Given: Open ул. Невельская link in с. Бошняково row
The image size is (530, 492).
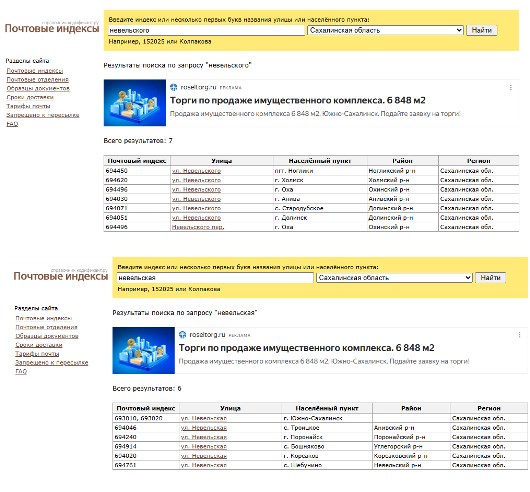Looking at the screenshot, I should click(204, 446).
